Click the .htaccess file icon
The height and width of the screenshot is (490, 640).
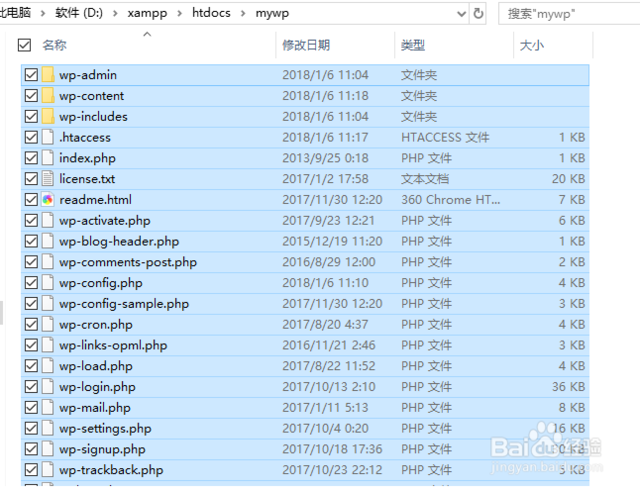tap(48, 137)
